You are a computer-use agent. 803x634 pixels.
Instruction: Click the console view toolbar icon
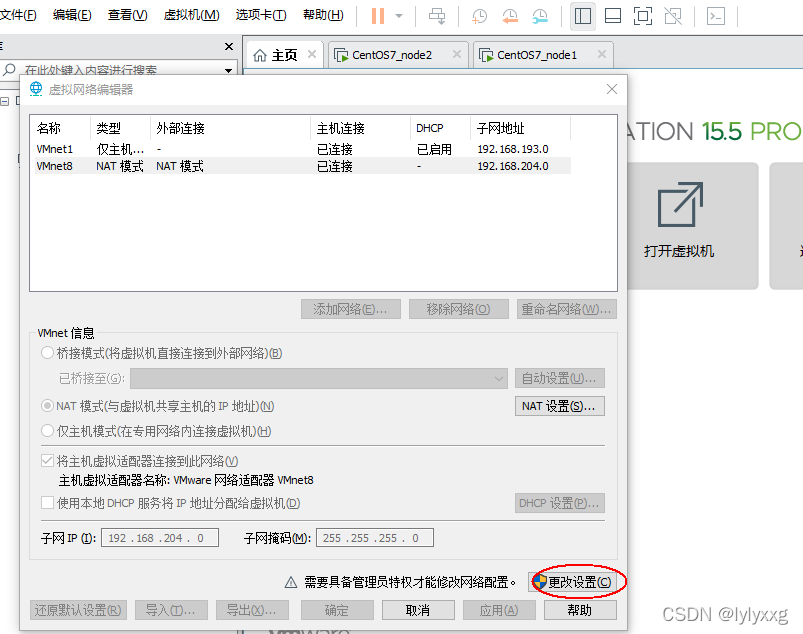[716, 16]
